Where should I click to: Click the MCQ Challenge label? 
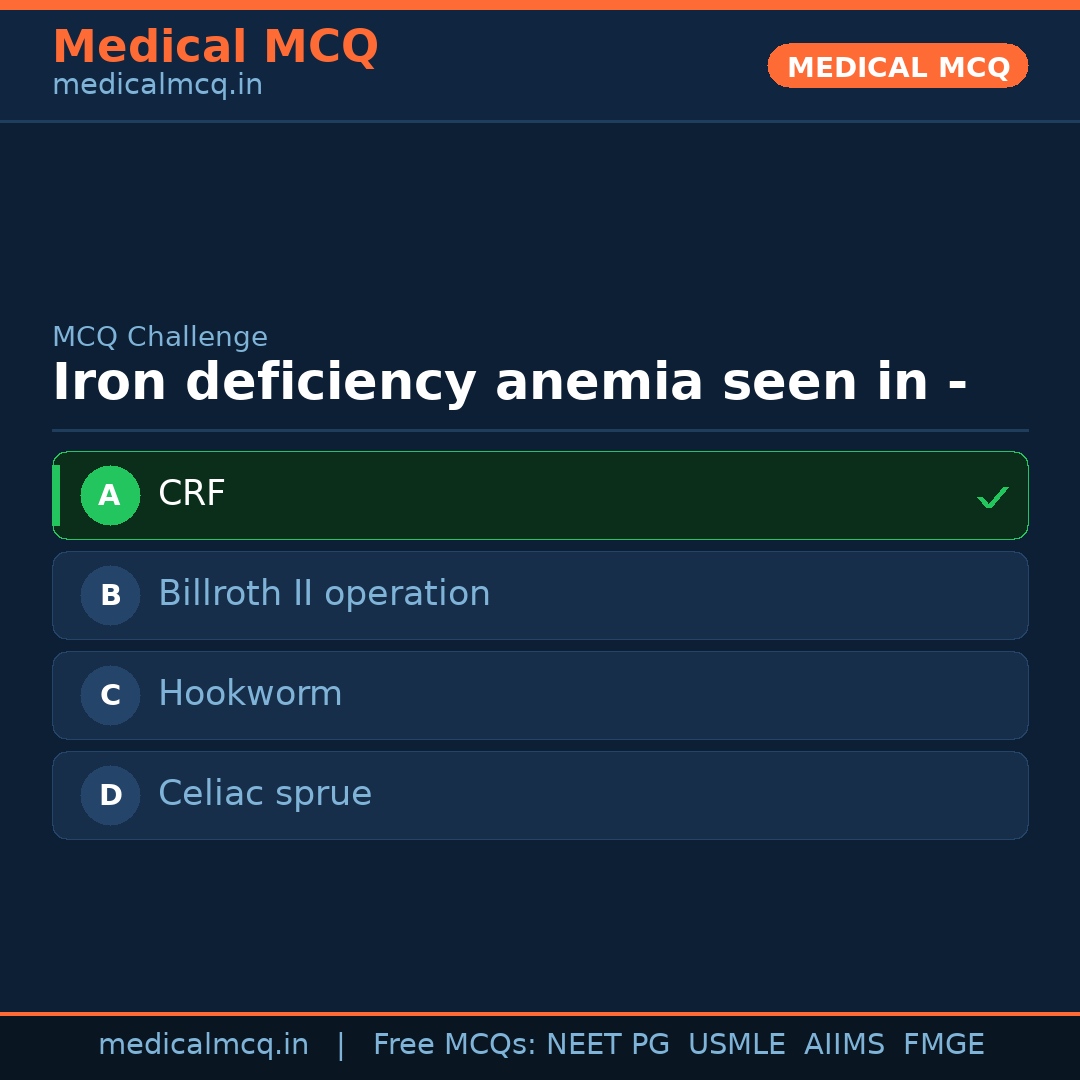pos(160,337)
